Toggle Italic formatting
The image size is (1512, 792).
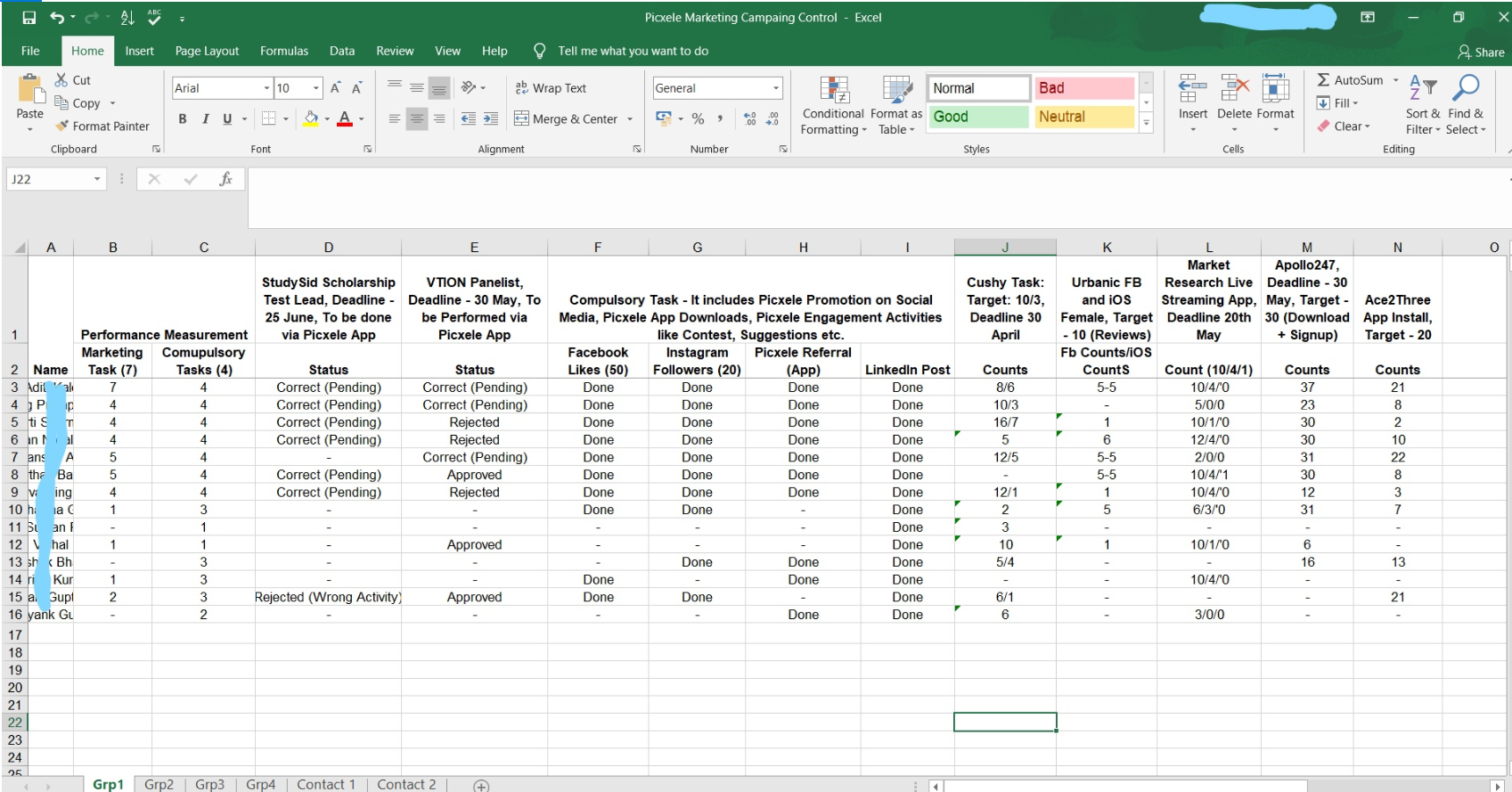(x=205, y=118)
